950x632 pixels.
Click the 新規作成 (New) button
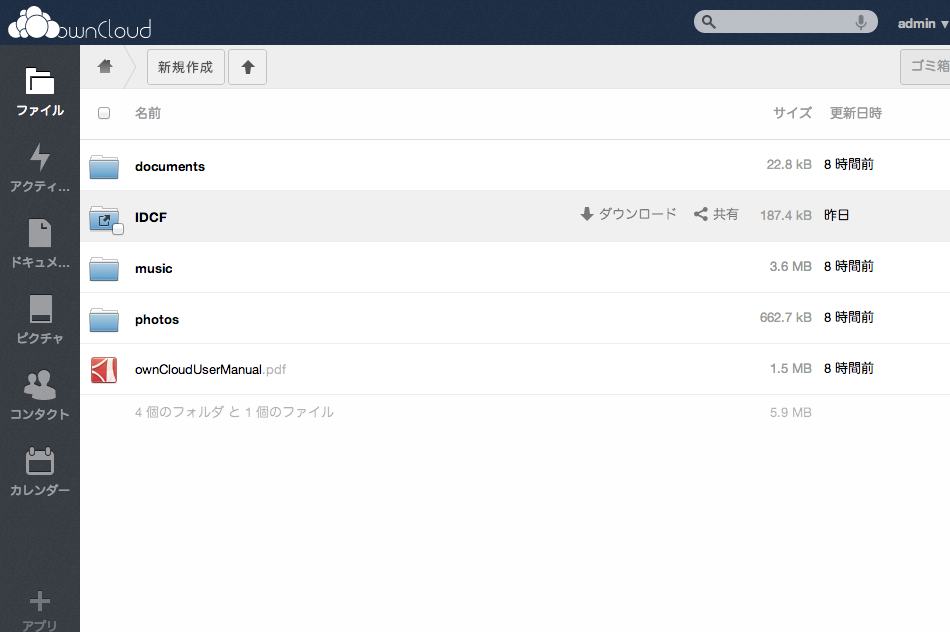click(185, 67)
